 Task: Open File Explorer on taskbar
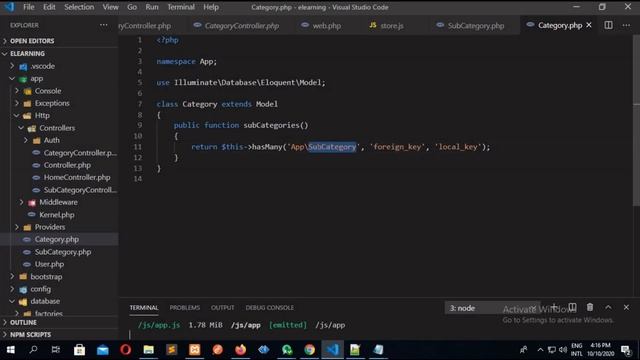click(x=149, y=350)
